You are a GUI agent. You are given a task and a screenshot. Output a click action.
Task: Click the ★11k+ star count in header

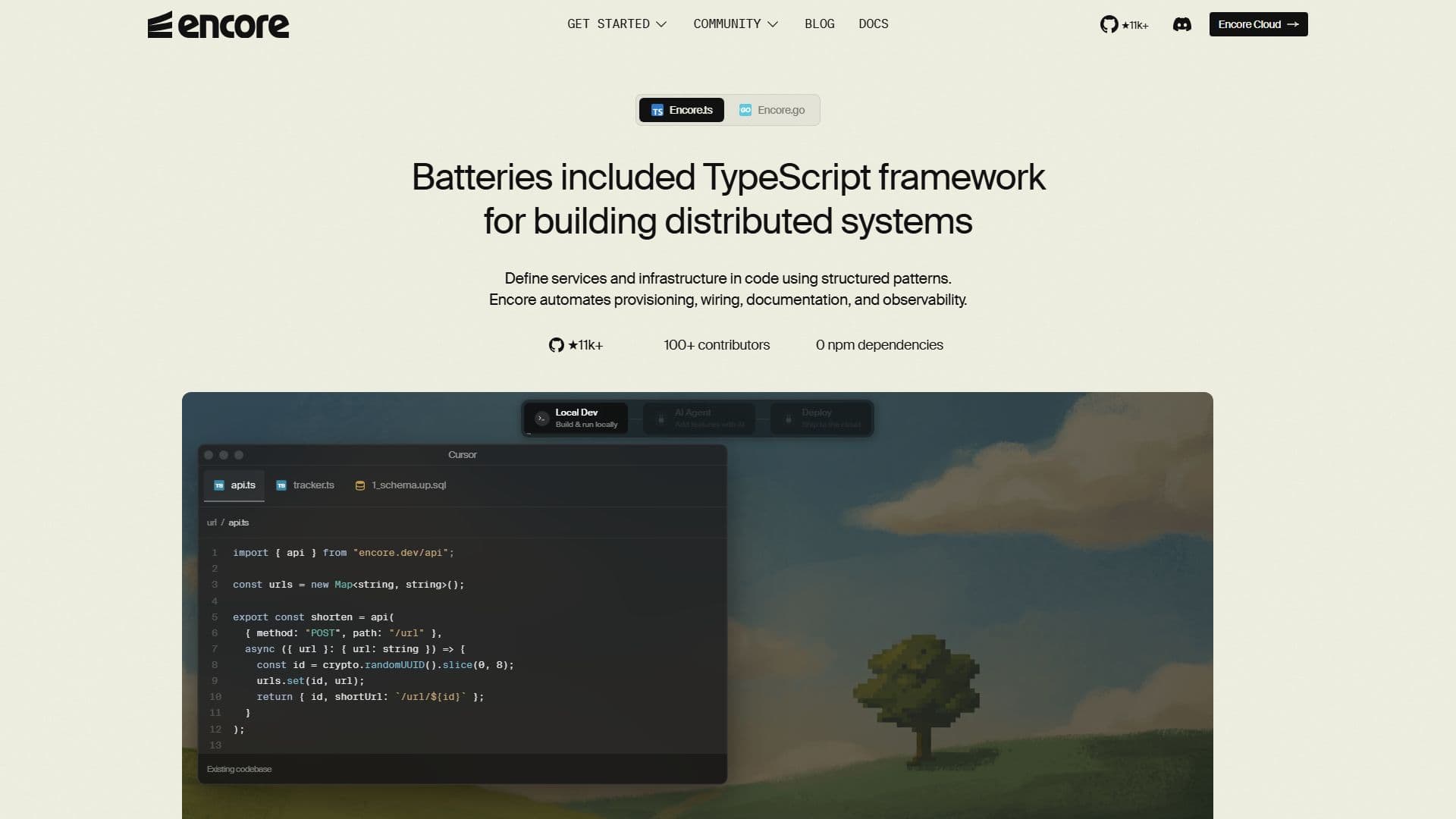pyautogui.click(x=1134, y=25)
